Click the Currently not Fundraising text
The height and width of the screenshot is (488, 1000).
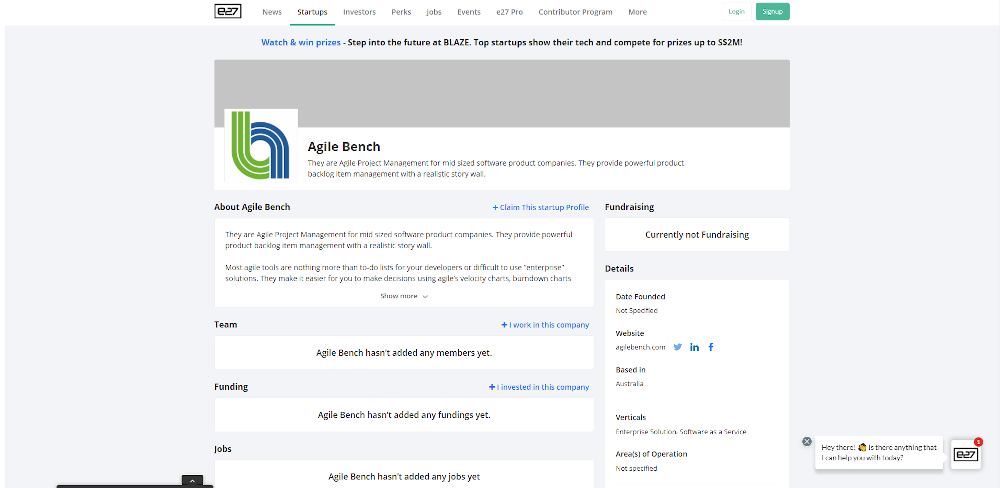point(697,235)
